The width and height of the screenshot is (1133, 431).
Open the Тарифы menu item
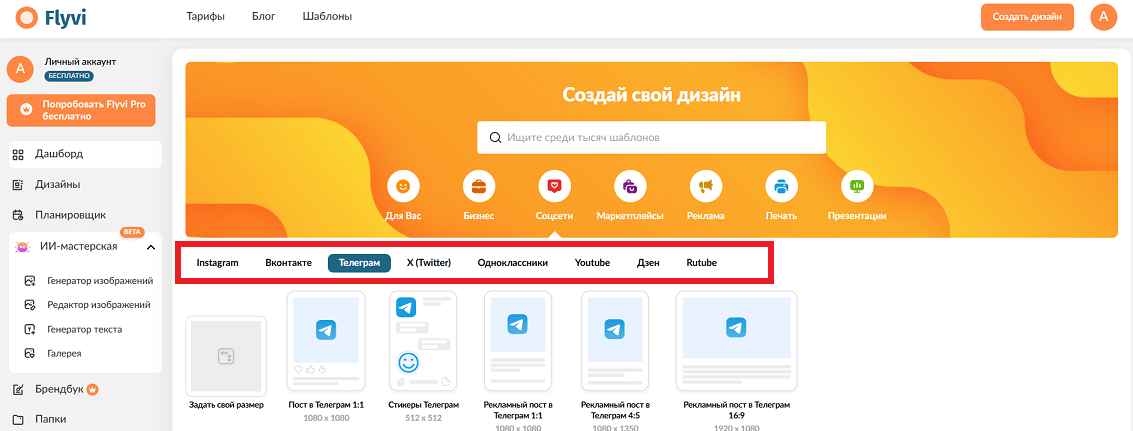tap(206, 17)
